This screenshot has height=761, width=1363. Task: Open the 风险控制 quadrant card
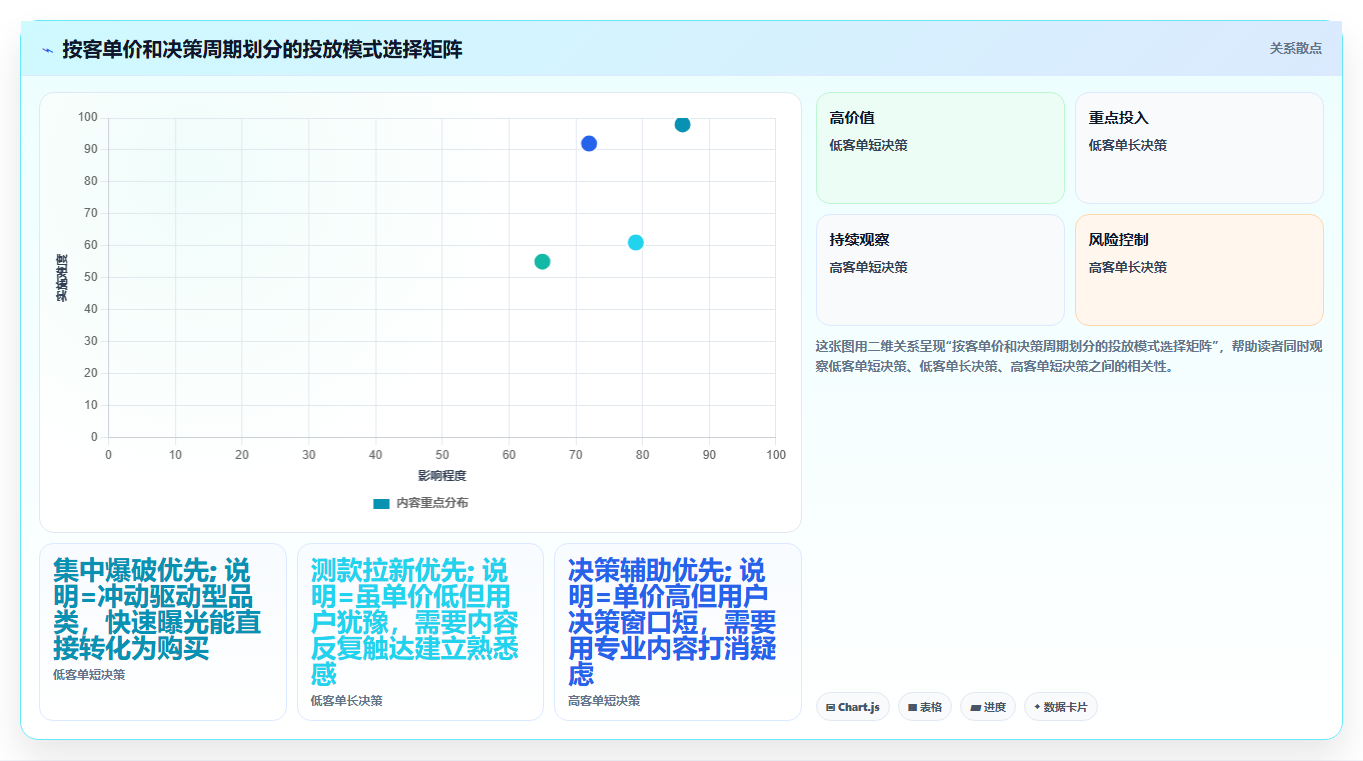point(1199,270)
